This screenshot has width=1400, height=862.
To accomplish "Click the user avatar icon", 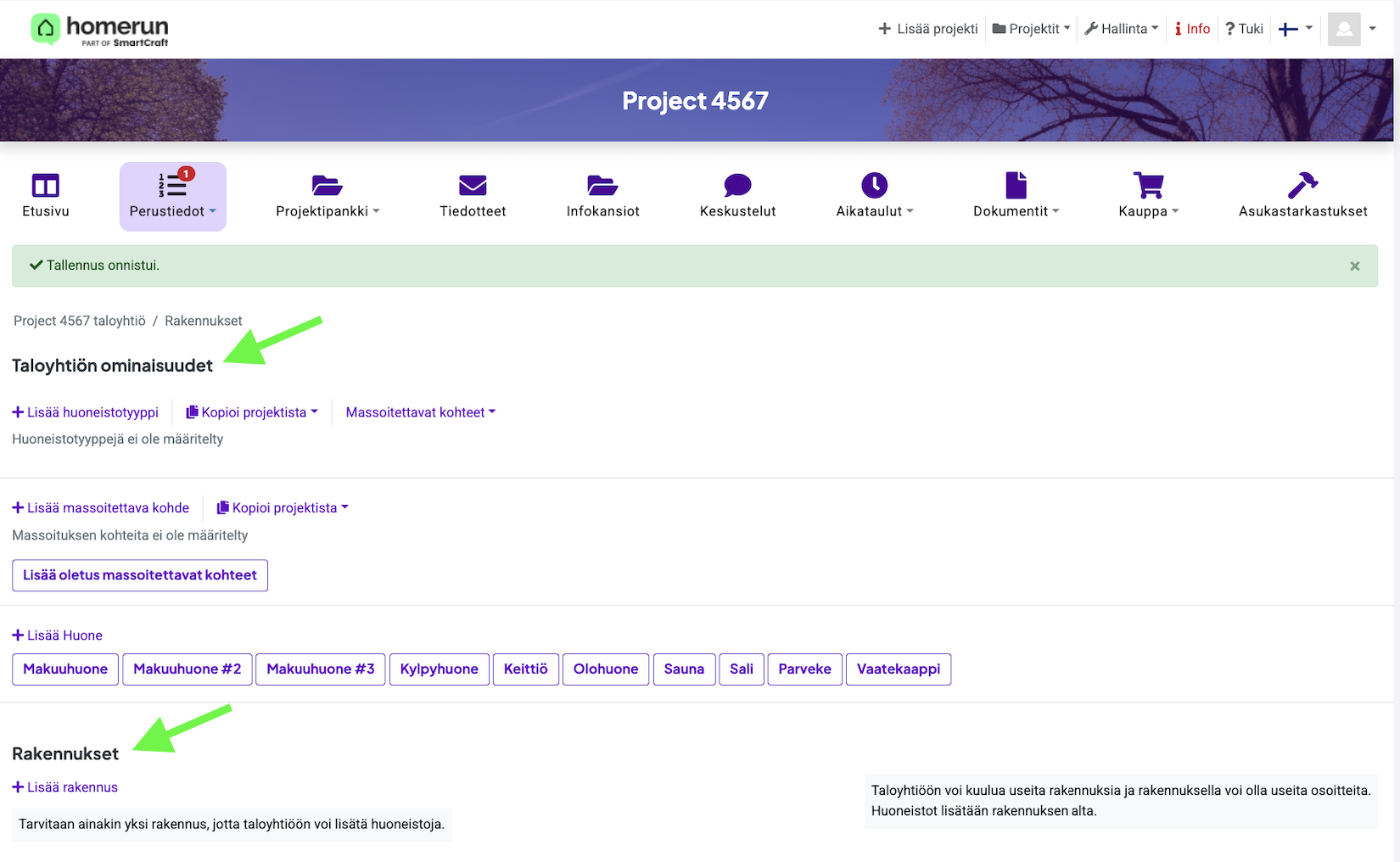I will 1344,29.
